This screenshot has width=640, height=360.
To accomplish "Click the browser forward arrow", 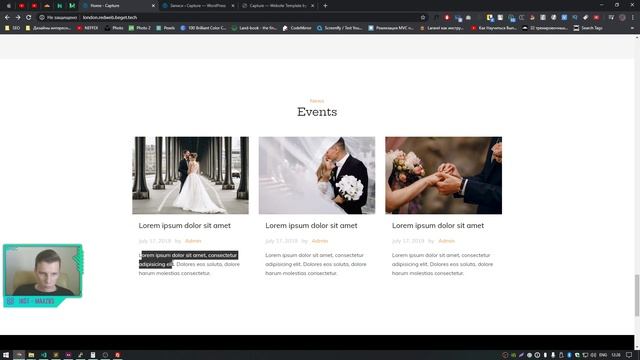I will [x=18, y=18].
